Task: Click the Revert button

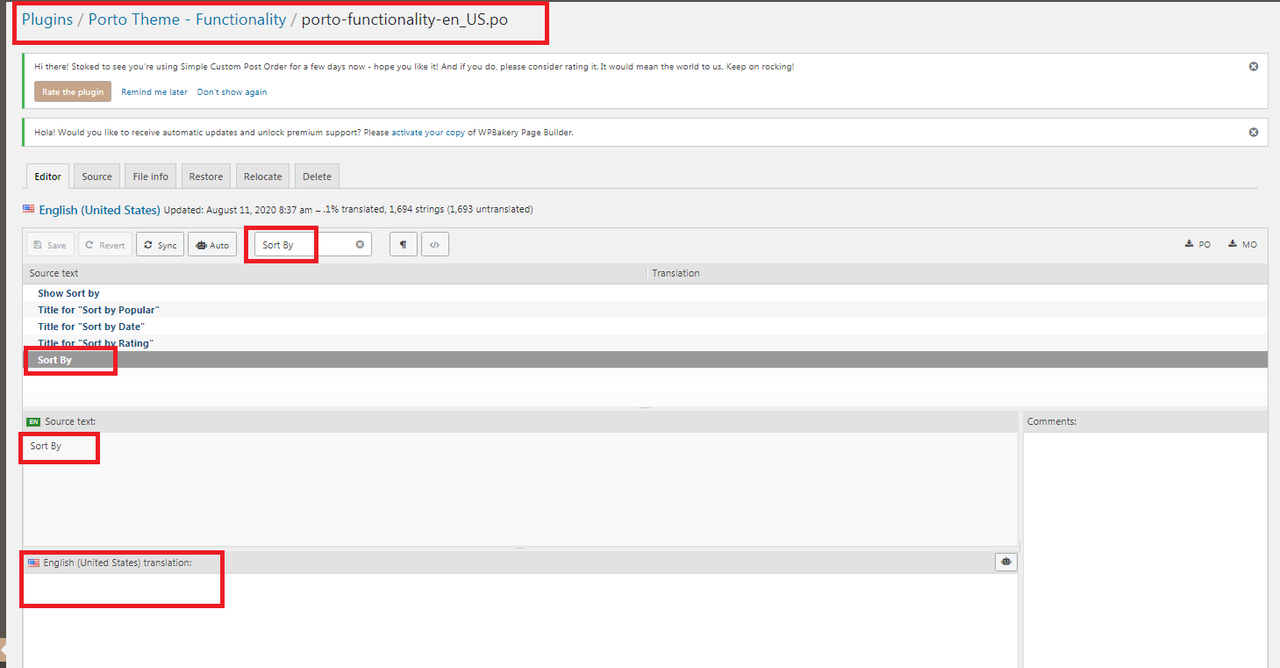Action: tap(105, 245)
